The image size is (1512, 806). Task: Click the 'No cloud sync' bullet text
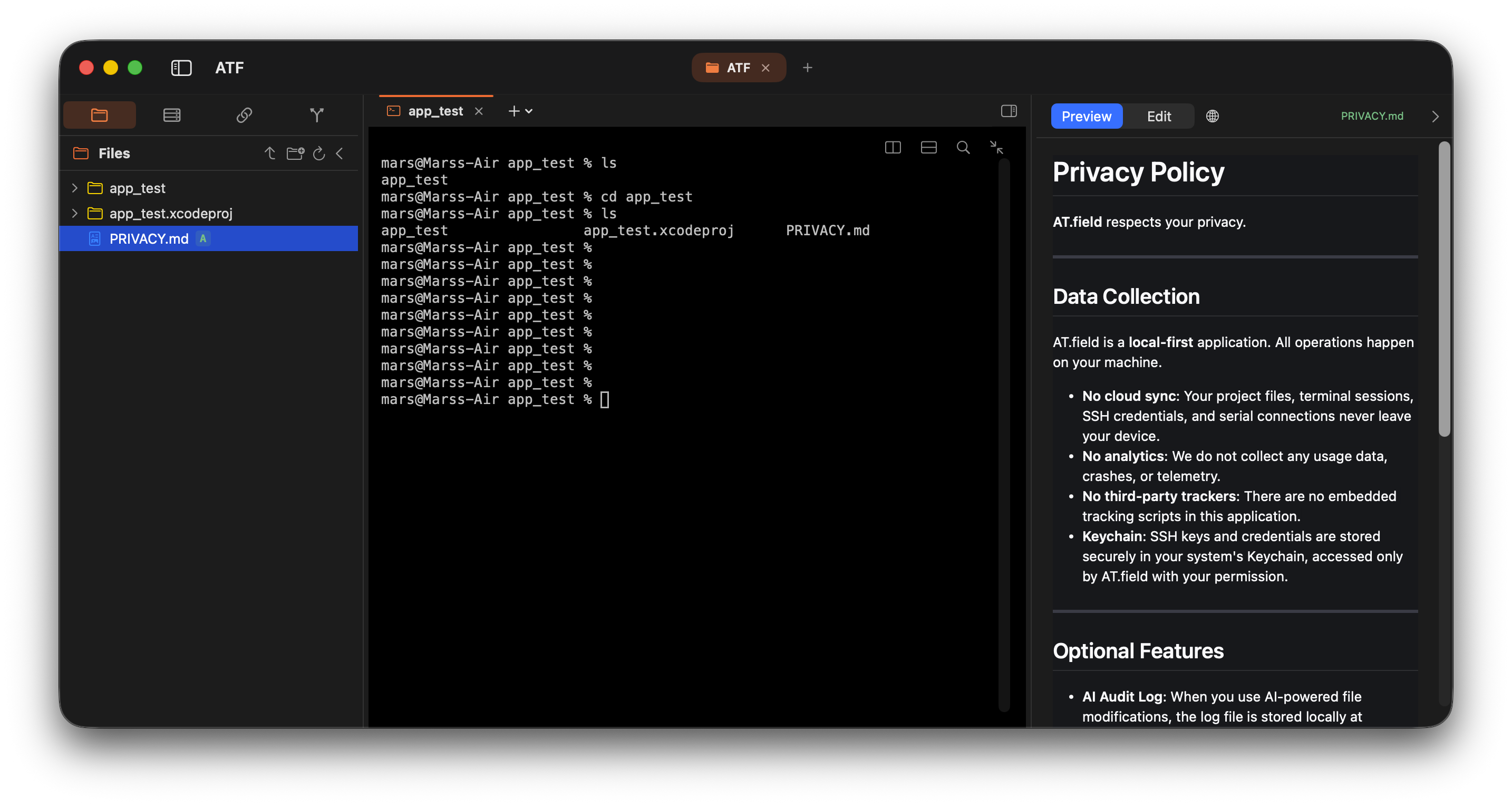(1247, 416)
